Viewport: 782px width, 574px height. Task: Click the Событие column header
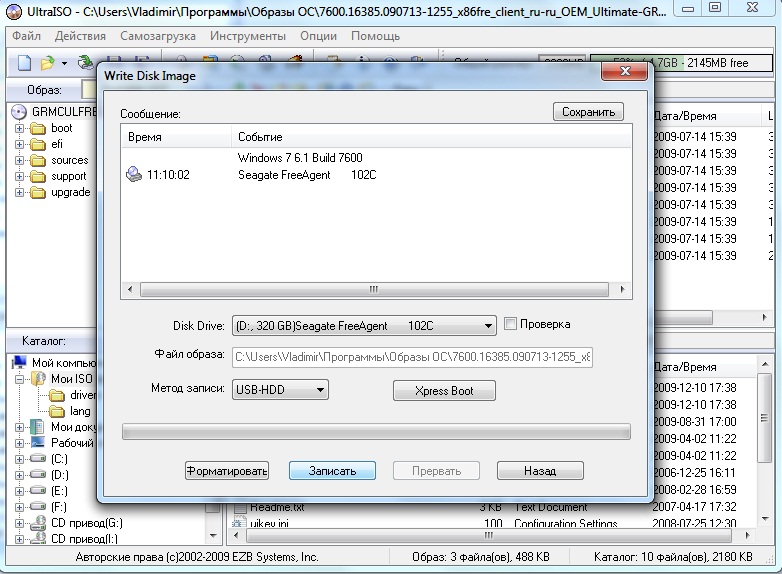click(431, 137)
